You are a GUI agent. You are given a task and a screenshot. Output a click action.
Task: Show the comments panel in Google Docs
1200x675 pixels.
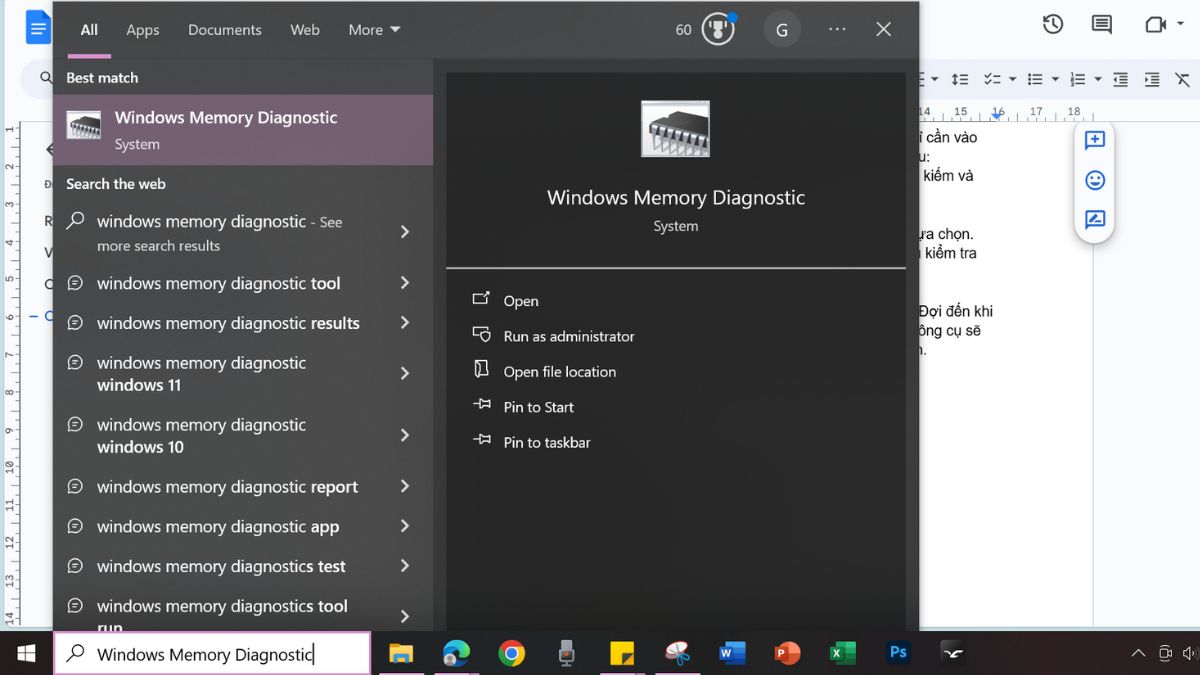pos(1101,25)
